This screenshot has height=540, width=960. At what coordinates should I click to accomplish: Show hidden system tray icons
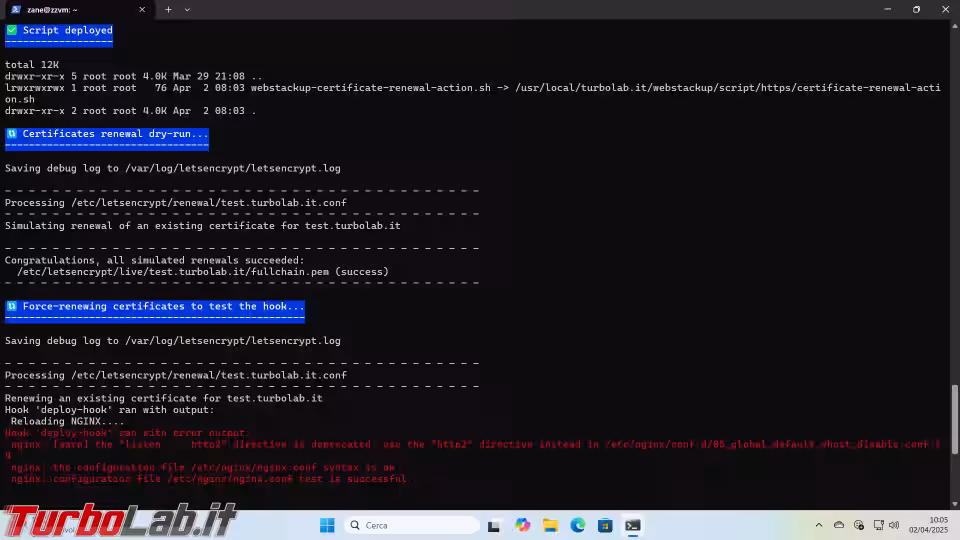point(819,525)
